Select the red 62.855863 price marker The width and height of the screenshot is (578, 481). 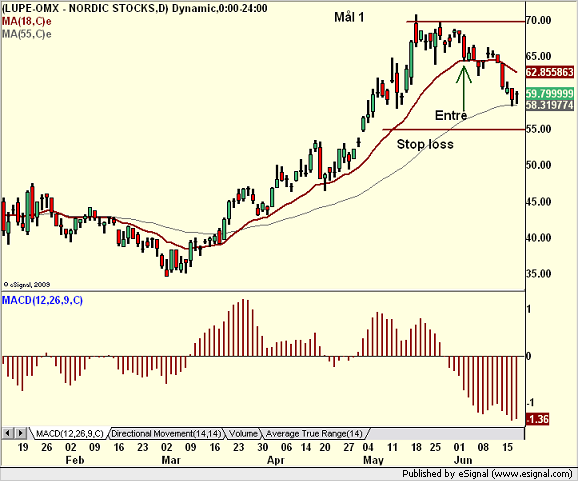(550, 72)
